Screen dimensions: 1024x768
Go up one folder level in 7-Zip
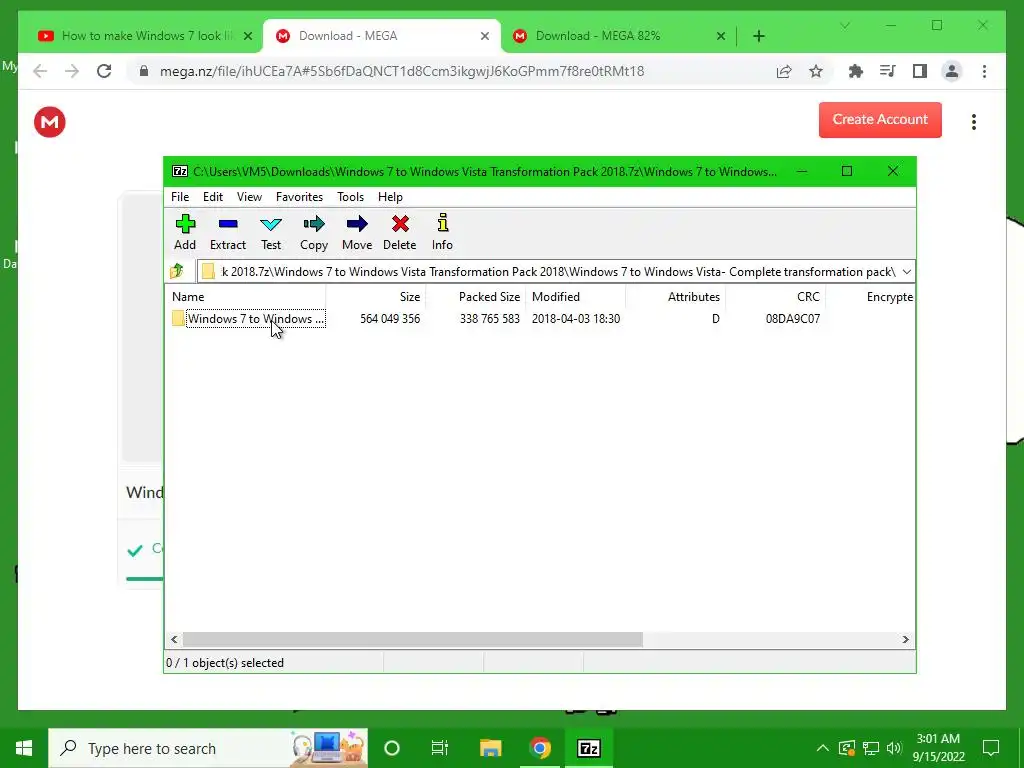tap(177, 271)
